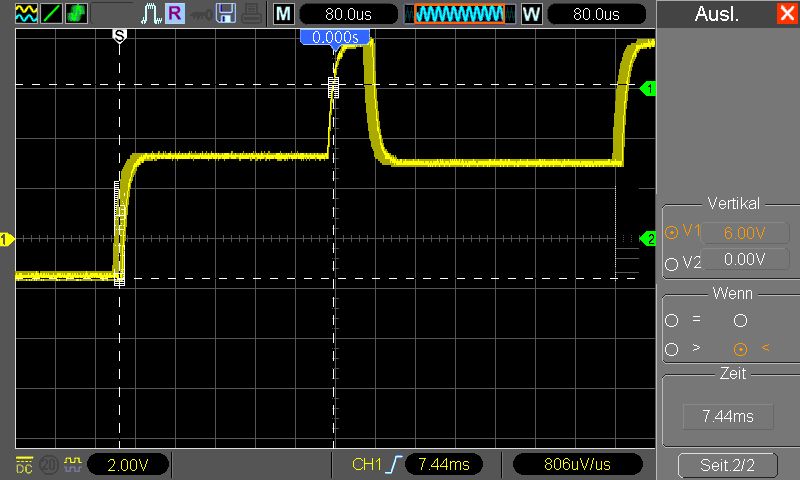Click the S trigger position marker

119,36
